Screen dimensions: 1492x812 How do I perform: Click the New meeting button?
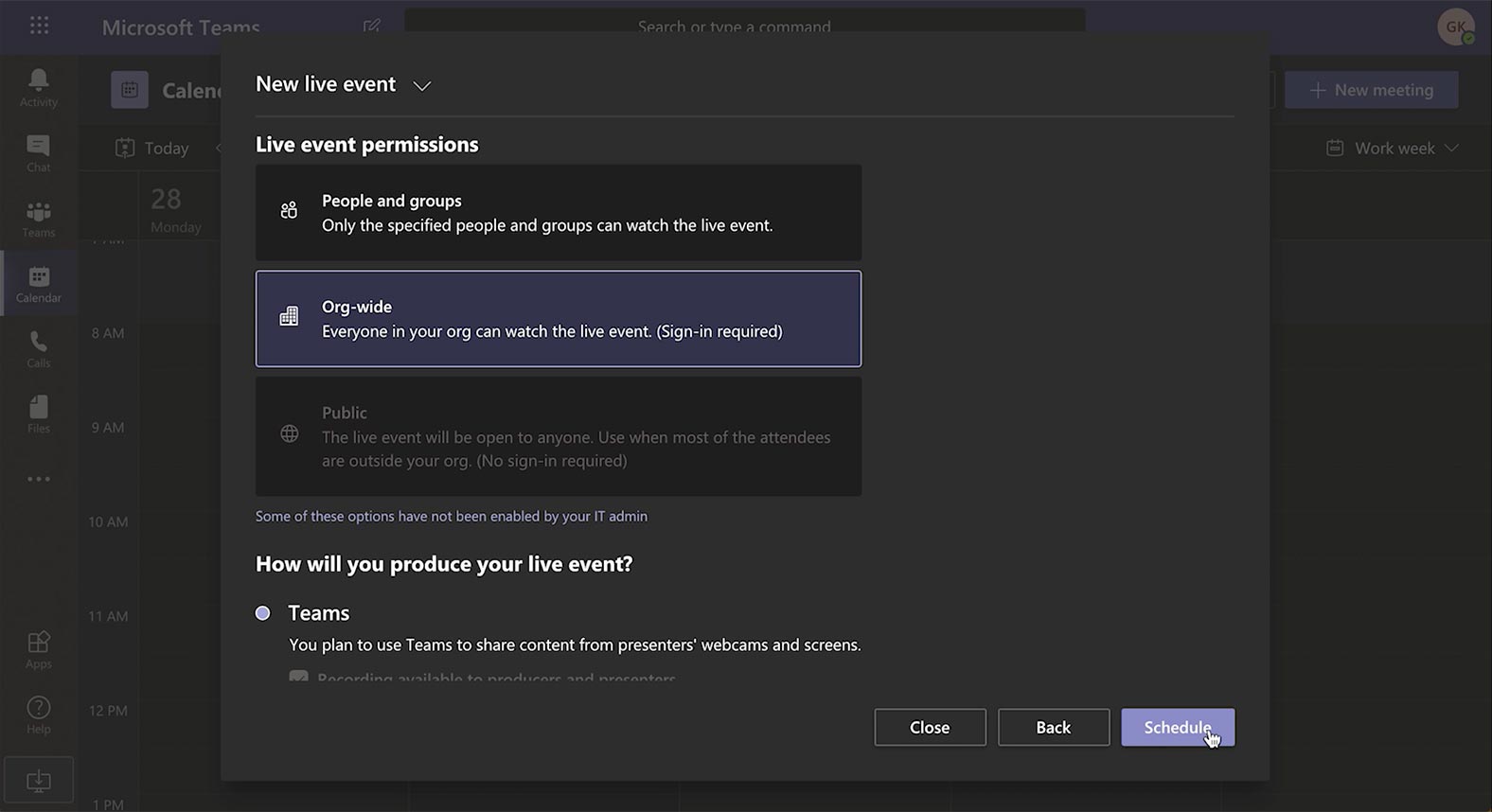1371,90
